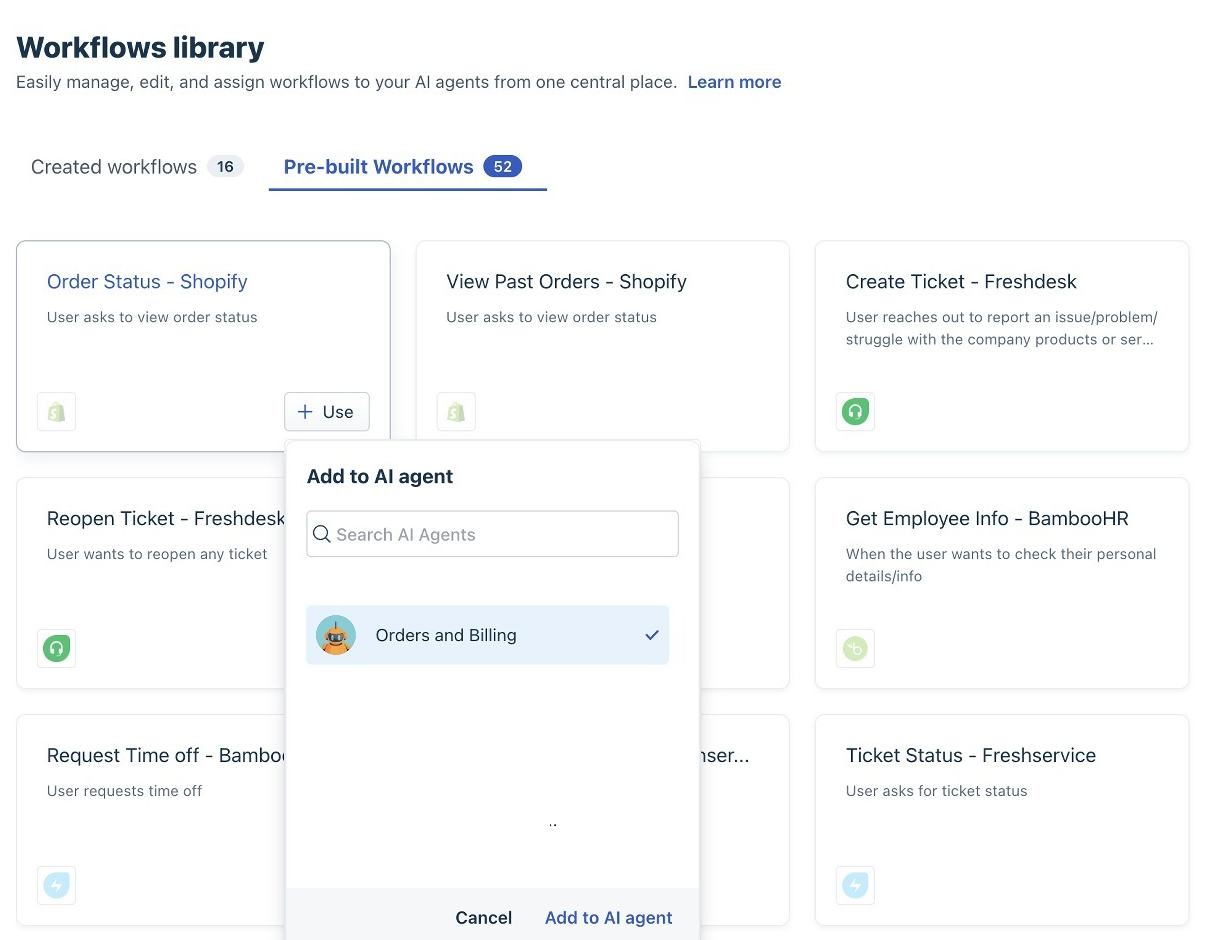Select the Orders and Billing agent row
Screen dimensions: 1207x940
[x=487, y=635]
